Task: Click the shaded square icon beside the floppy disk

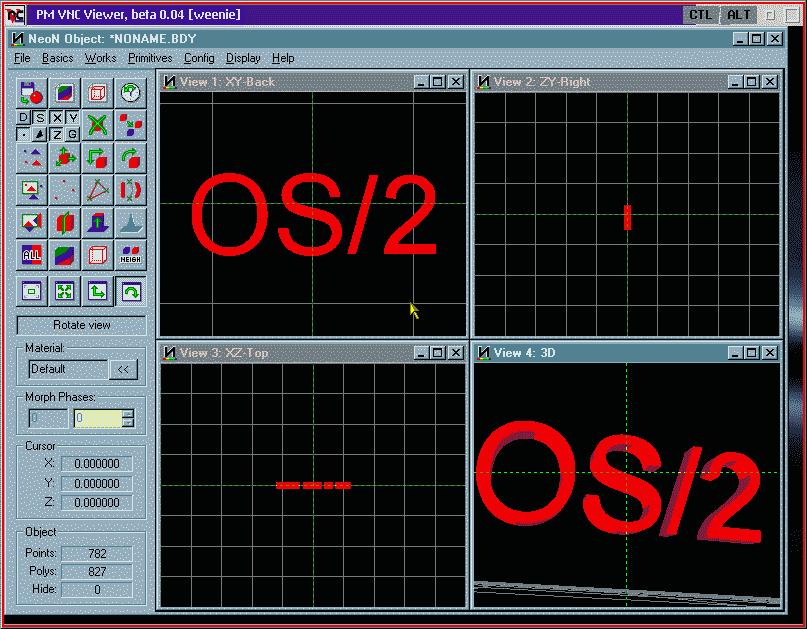Action: coord(64,93)
